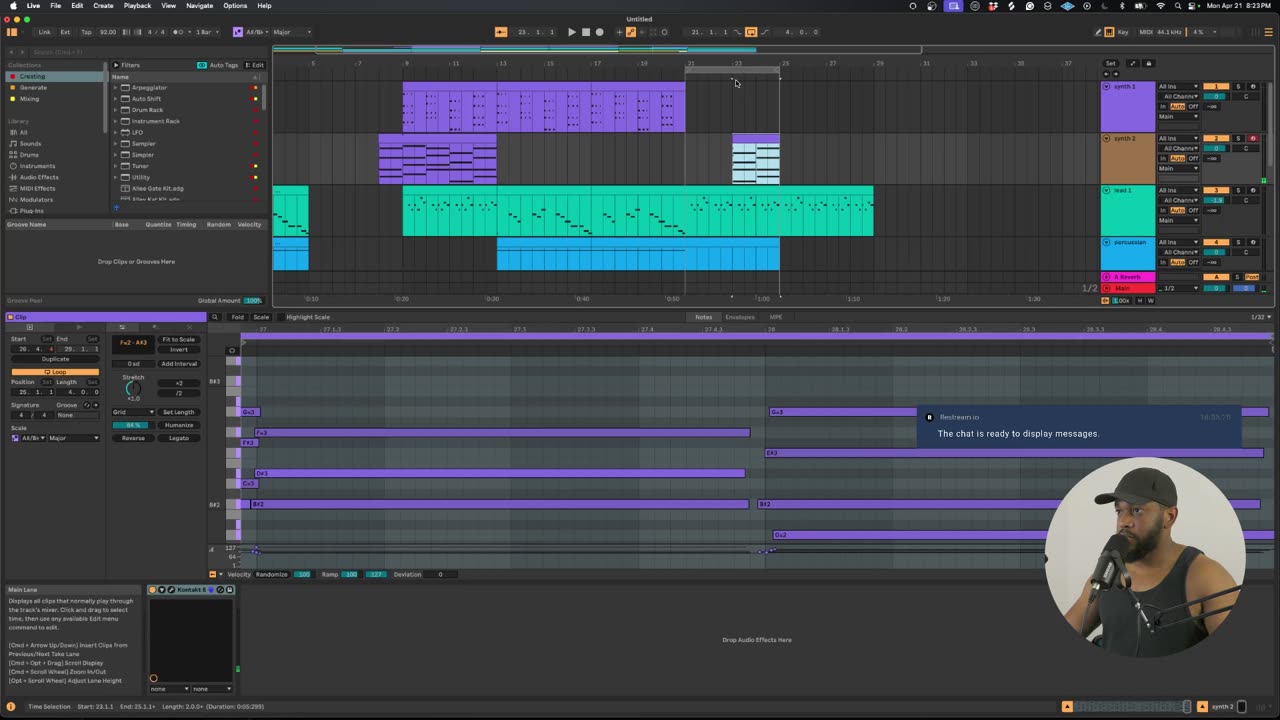The image size is (1280, 720).
Task: Click the lead 1 track volume slider
Action: coord(1215,200)
